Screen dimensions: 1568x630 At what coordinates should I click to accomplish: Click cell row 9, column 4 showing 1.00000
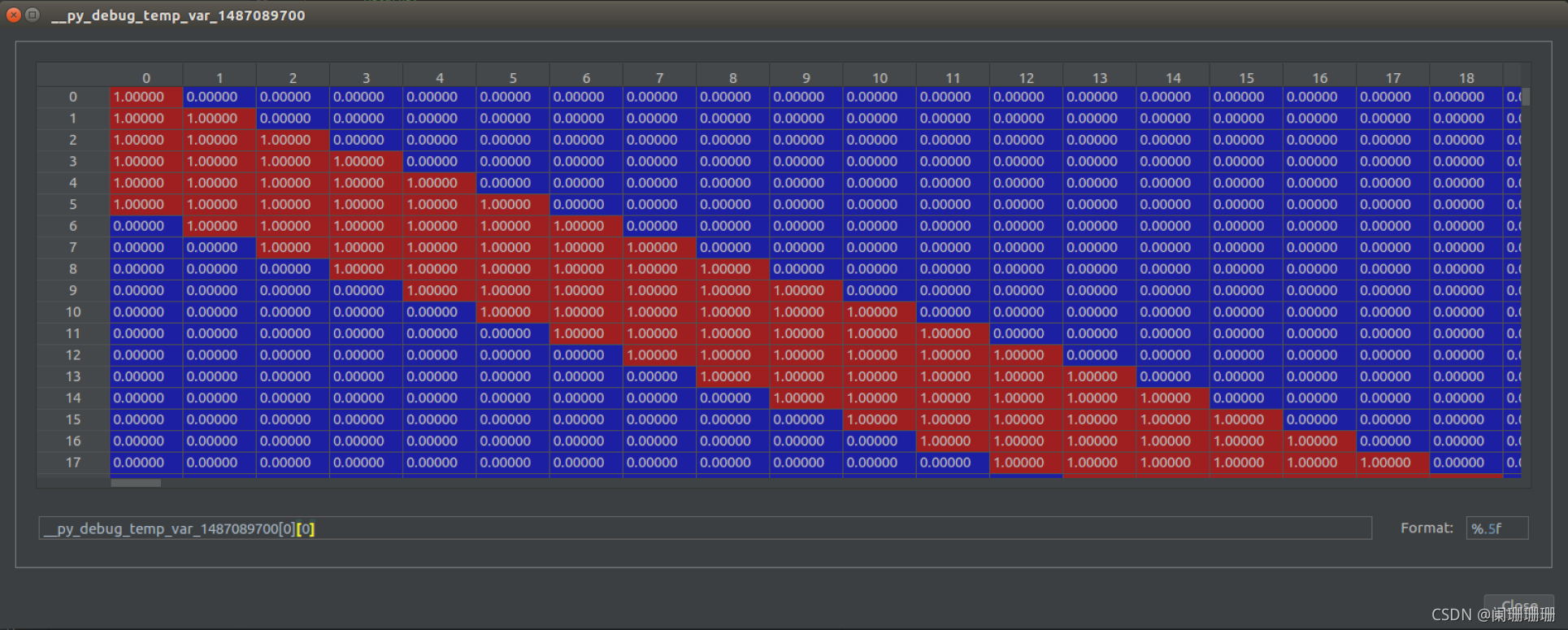[x=440, y=290]
